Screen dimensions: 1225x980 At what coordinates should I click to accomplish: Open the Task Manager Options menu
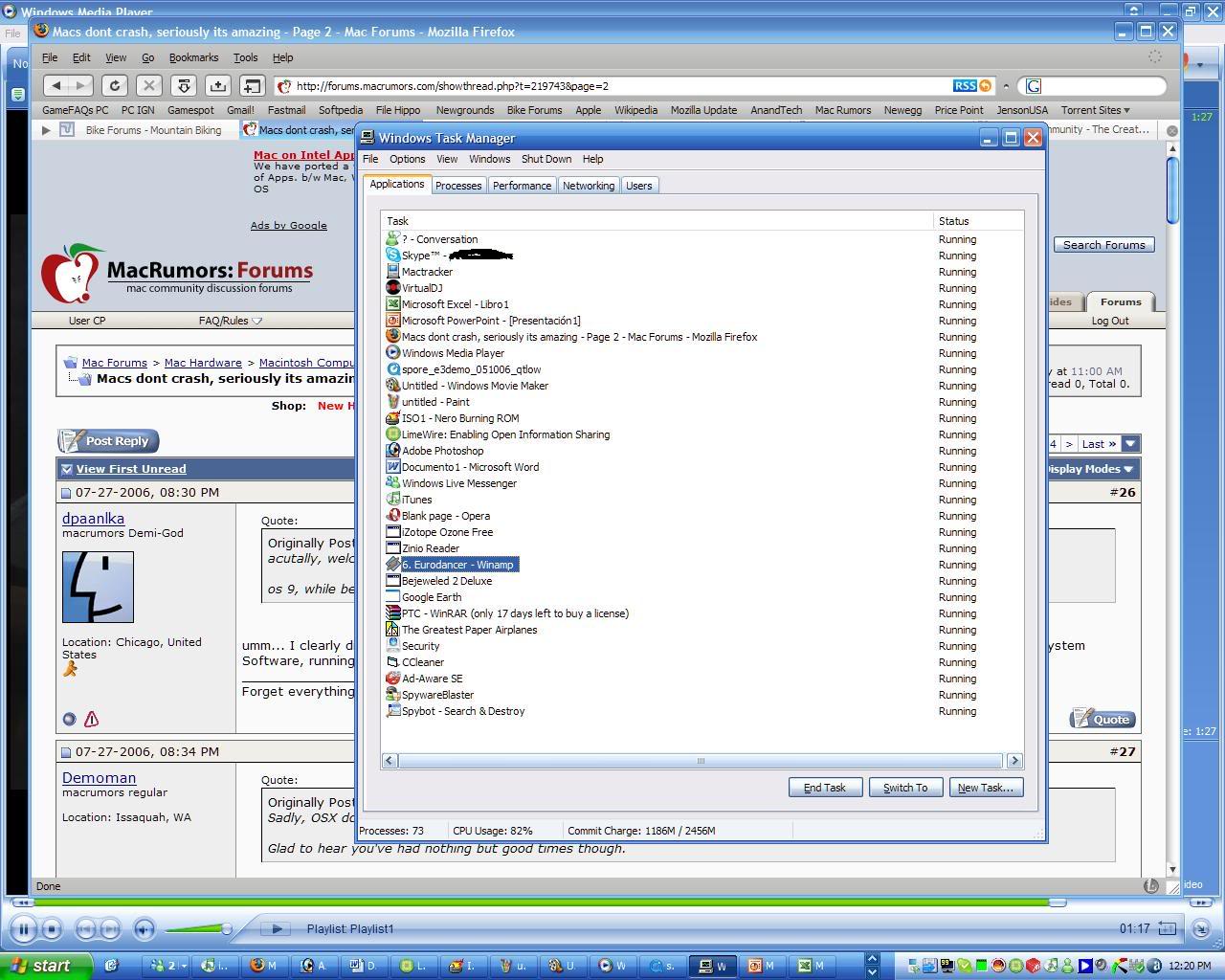tap(407, 159)
